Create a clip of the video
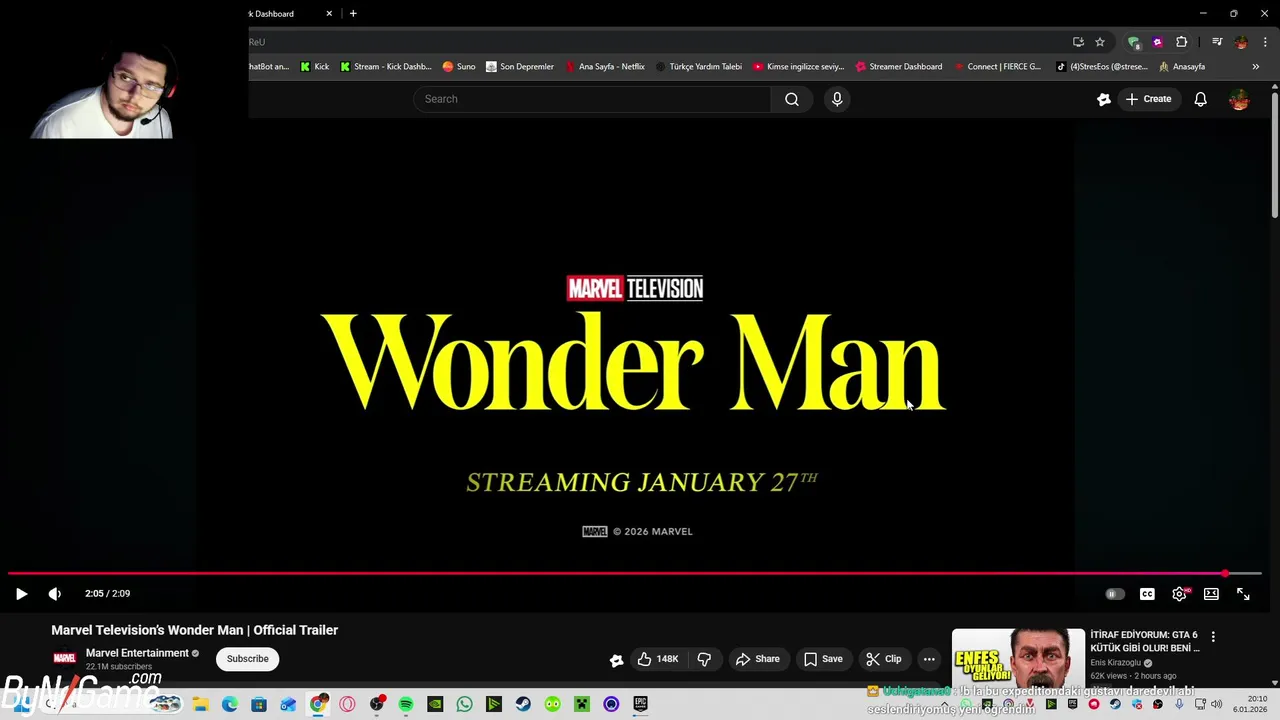1280x720 pixels. point(884,659)
